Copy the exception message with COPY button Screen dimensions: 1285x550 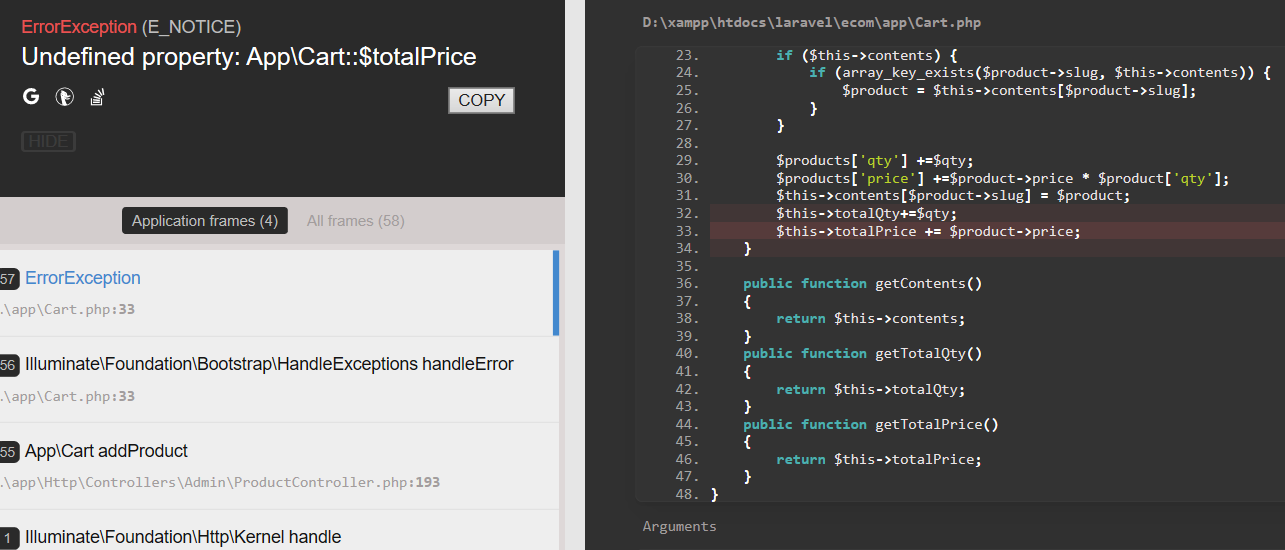[x=481, y=100]
